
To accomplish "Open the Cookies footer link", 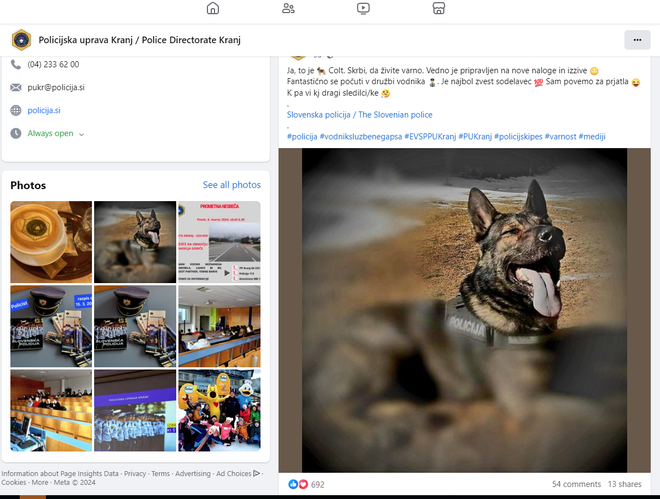I will pyautogui.click(x=13, y=482).
